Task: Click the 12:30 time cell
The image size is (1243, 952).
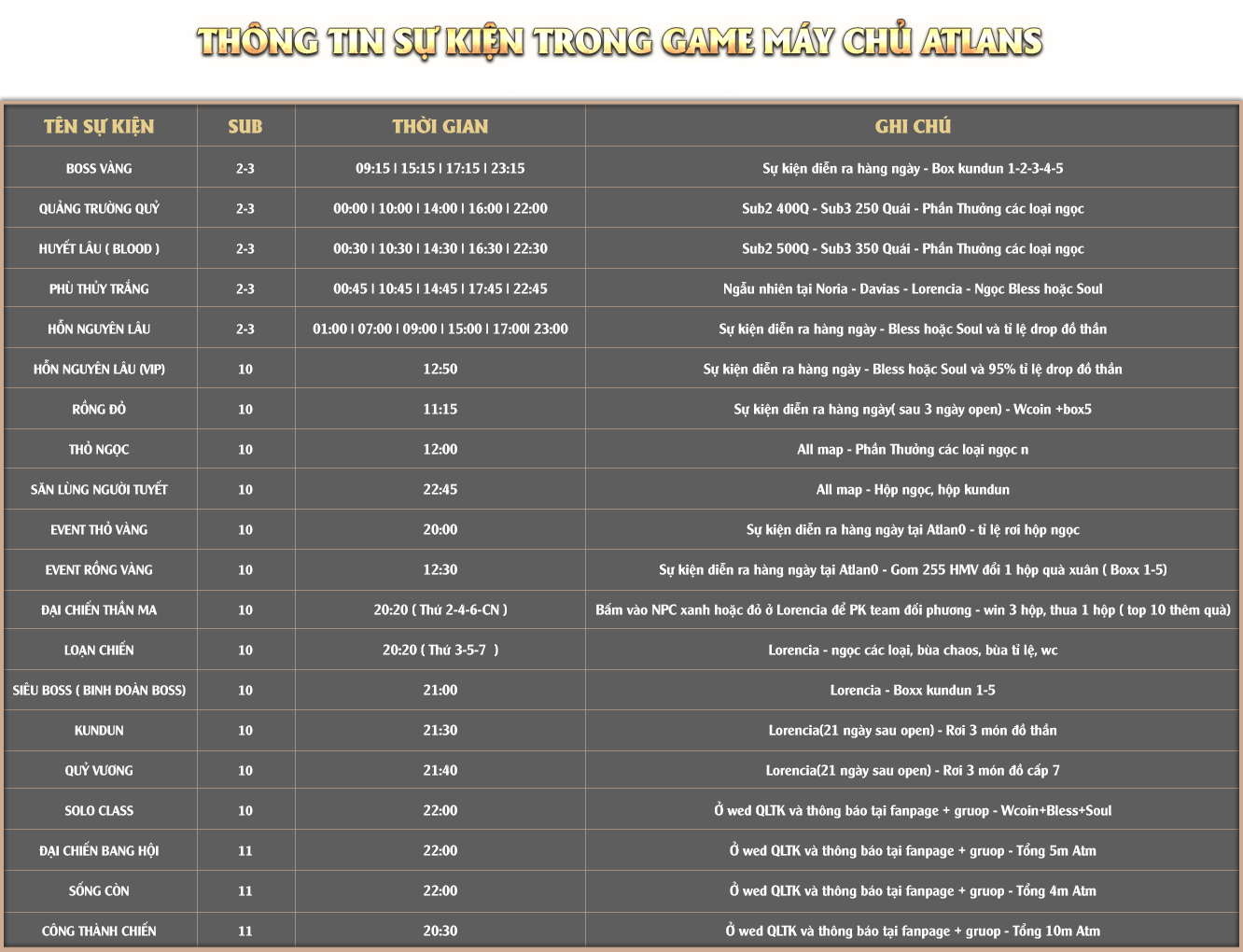Action: click(x=440, y=570)
